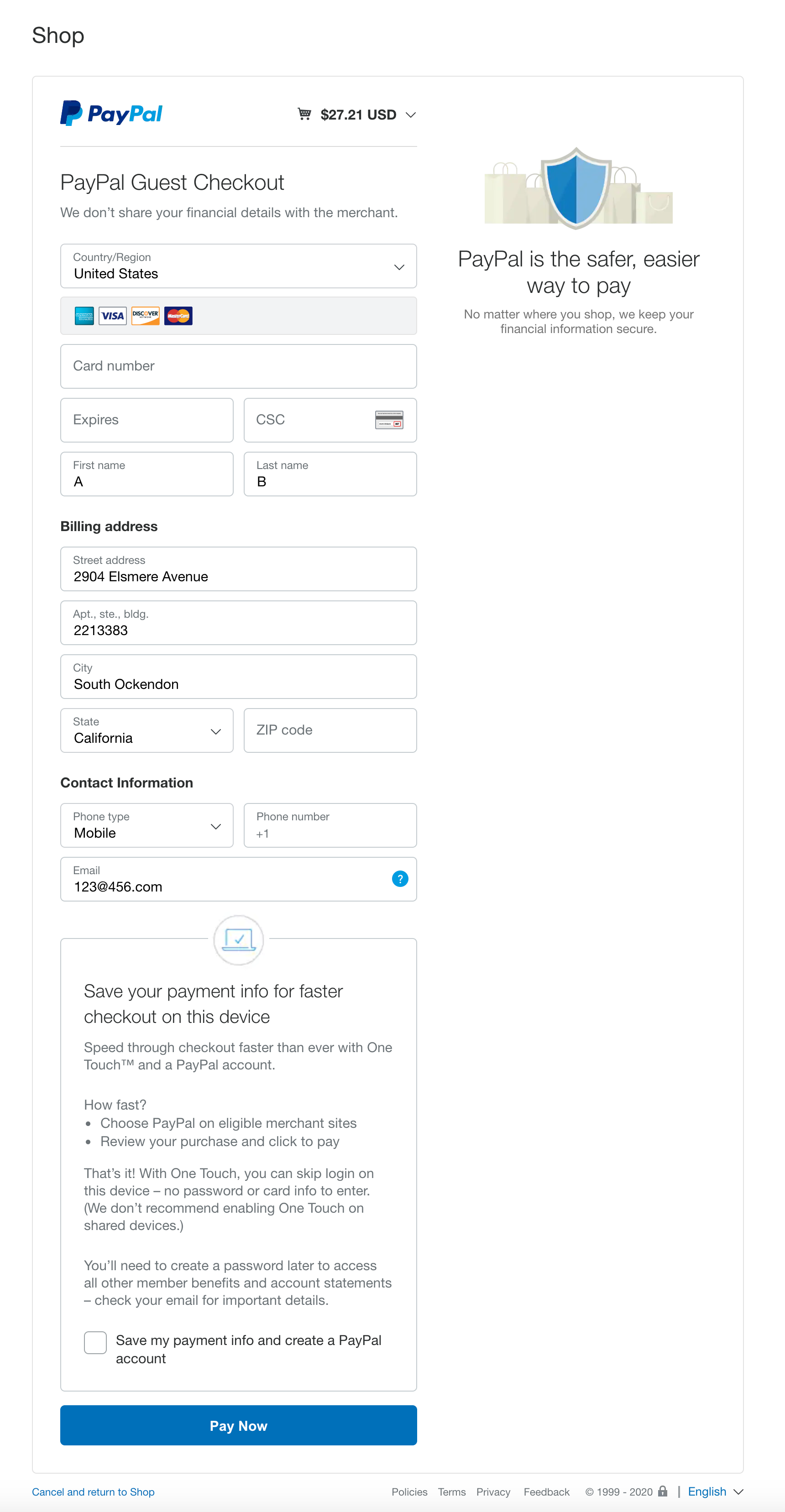Check Save my payment info checkbox

pyautogui.click(x=95, y=1342)
